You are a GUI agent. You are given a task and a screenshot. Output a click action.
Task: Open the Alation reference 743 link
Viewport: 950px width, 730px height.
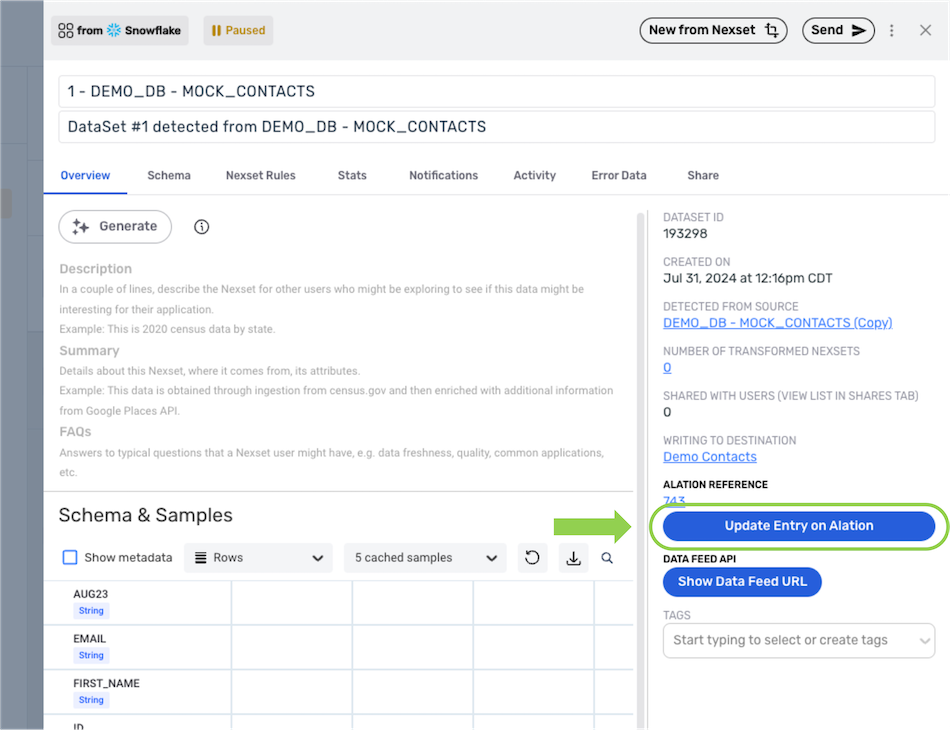pyautogui.click(x=674, y=501)
